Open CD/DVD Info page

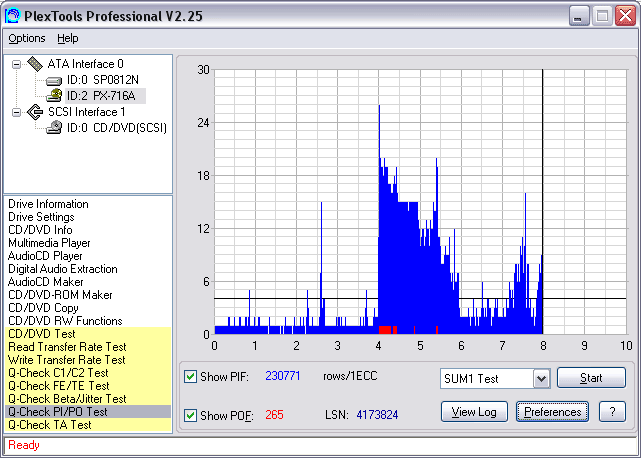click(40, 230)
